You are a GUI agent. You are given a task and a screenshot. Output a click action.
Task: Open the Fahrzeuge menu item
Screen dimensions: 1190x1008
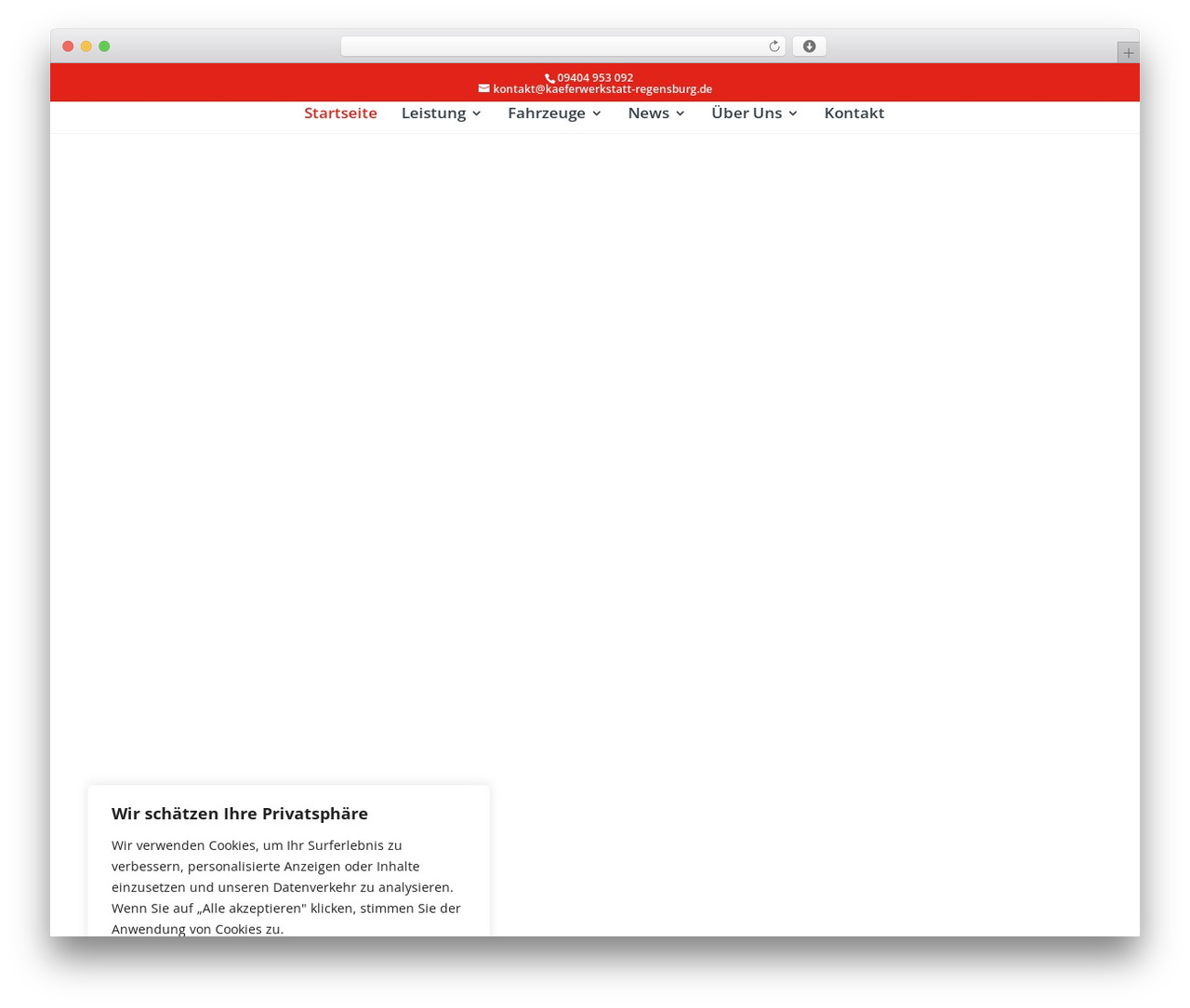coord(547,113)
